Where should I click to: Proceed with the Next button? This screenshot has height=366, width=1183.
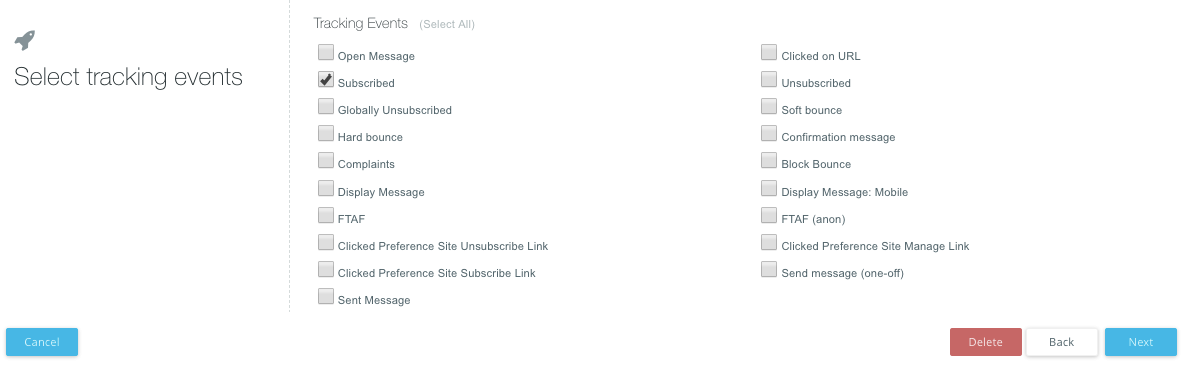(1141, 342)
